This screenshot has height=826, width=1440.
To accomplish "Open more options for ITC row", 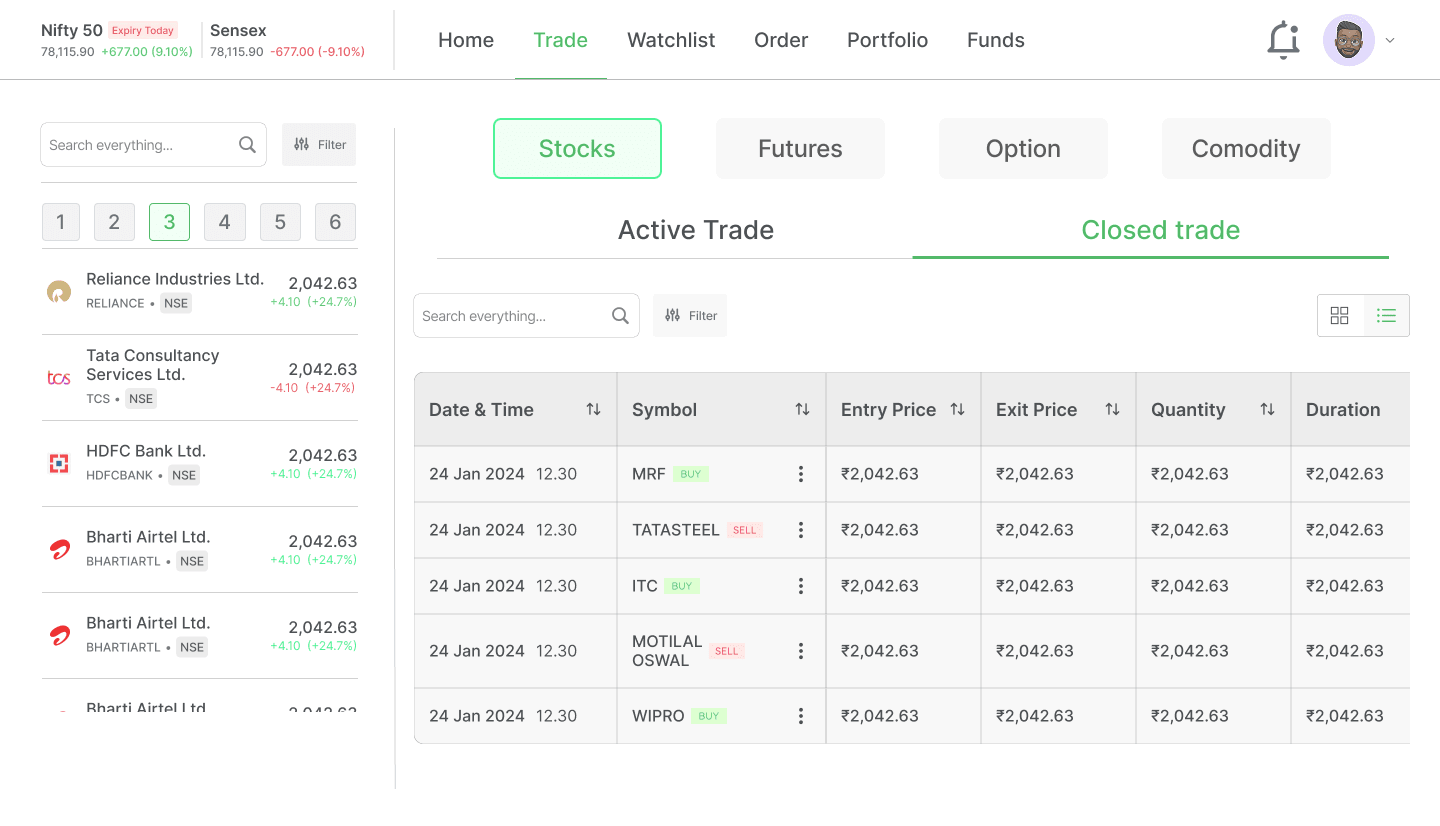I will [801, 586].
